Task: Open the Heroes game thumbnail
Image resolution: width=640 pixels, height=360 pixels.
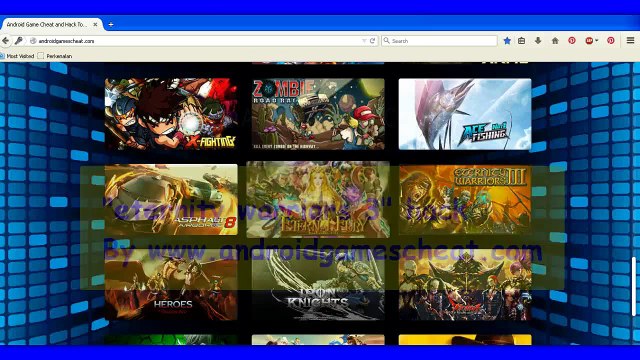Action: (x=171, y=285)
